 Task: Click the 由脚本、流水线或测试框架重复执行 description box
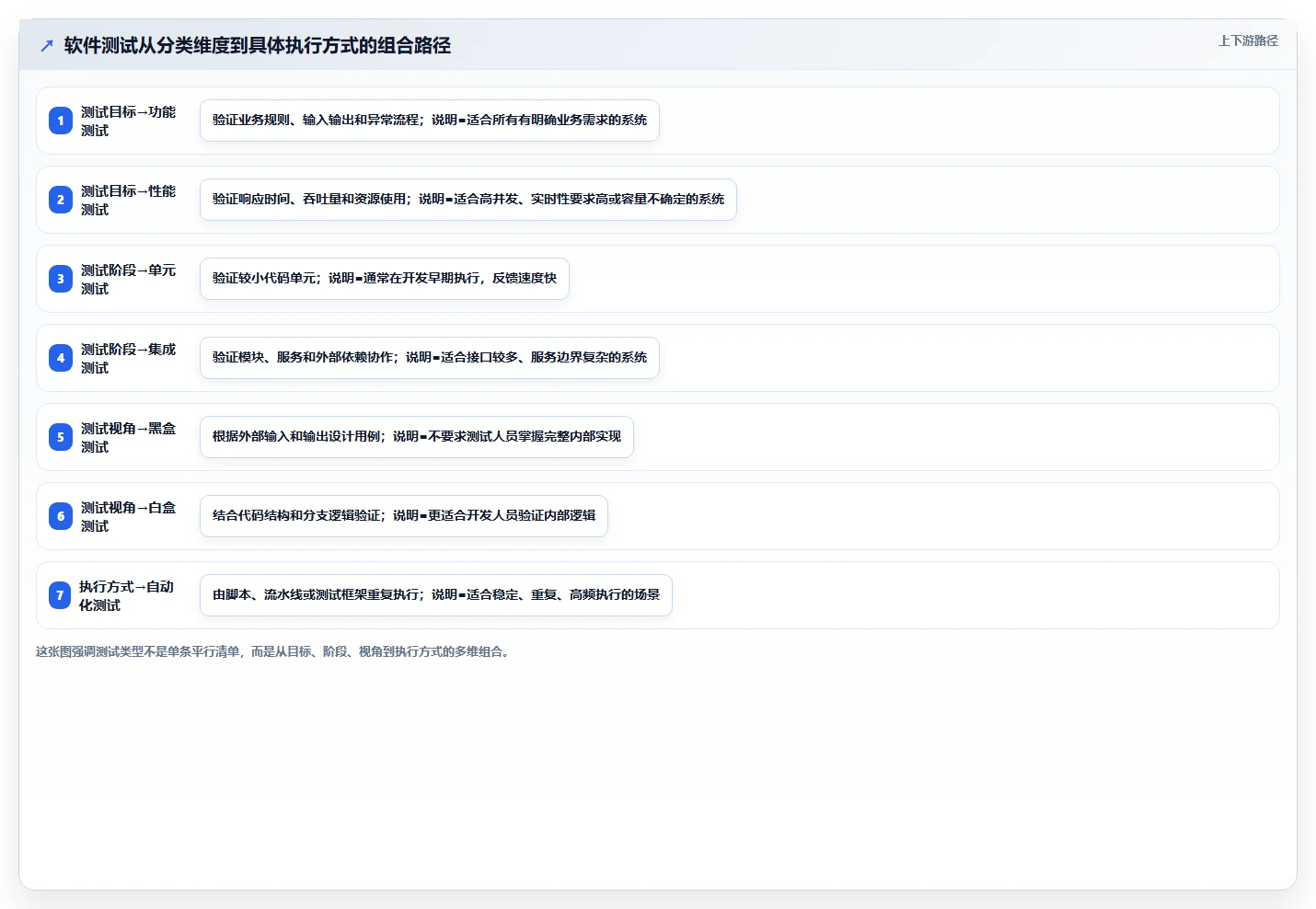[x=436, y=595]
